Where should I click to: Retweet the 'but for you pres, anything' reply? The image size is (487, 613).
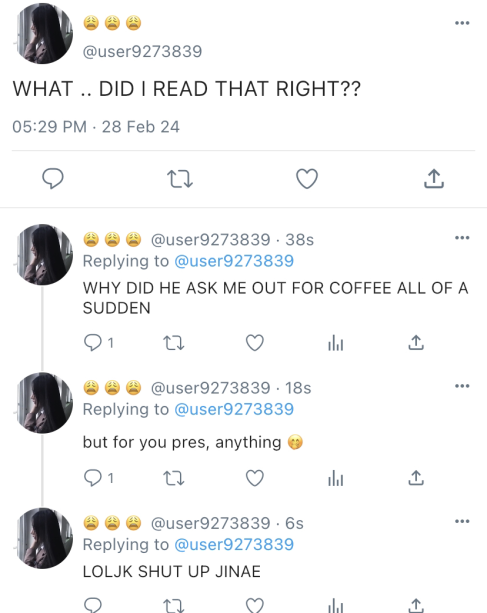[174, 478]
